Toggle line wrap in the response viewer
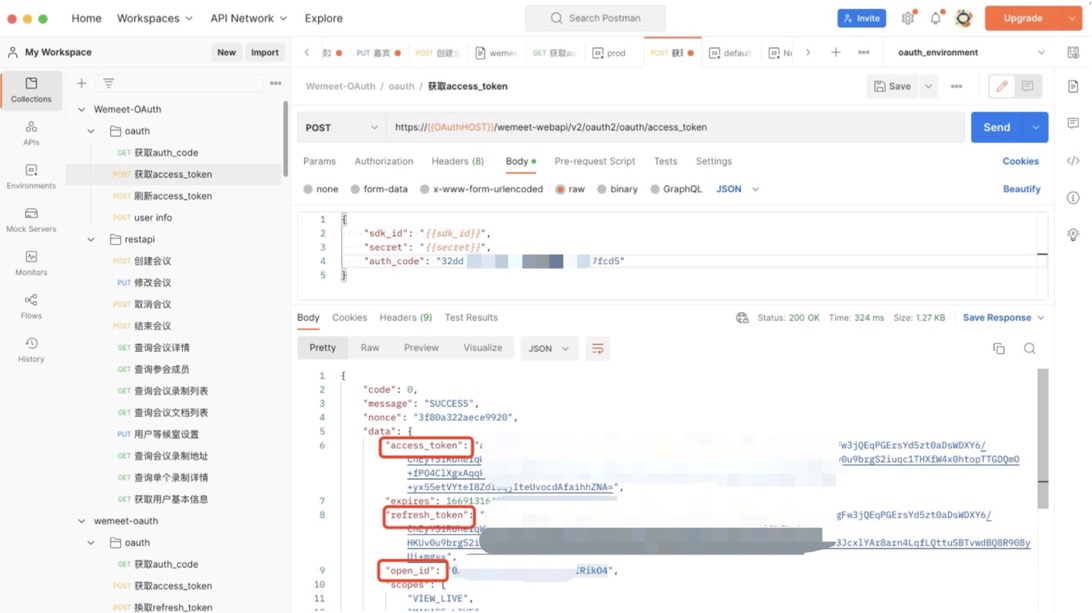This screenshot has width=1092, height=613. (598, 348)
